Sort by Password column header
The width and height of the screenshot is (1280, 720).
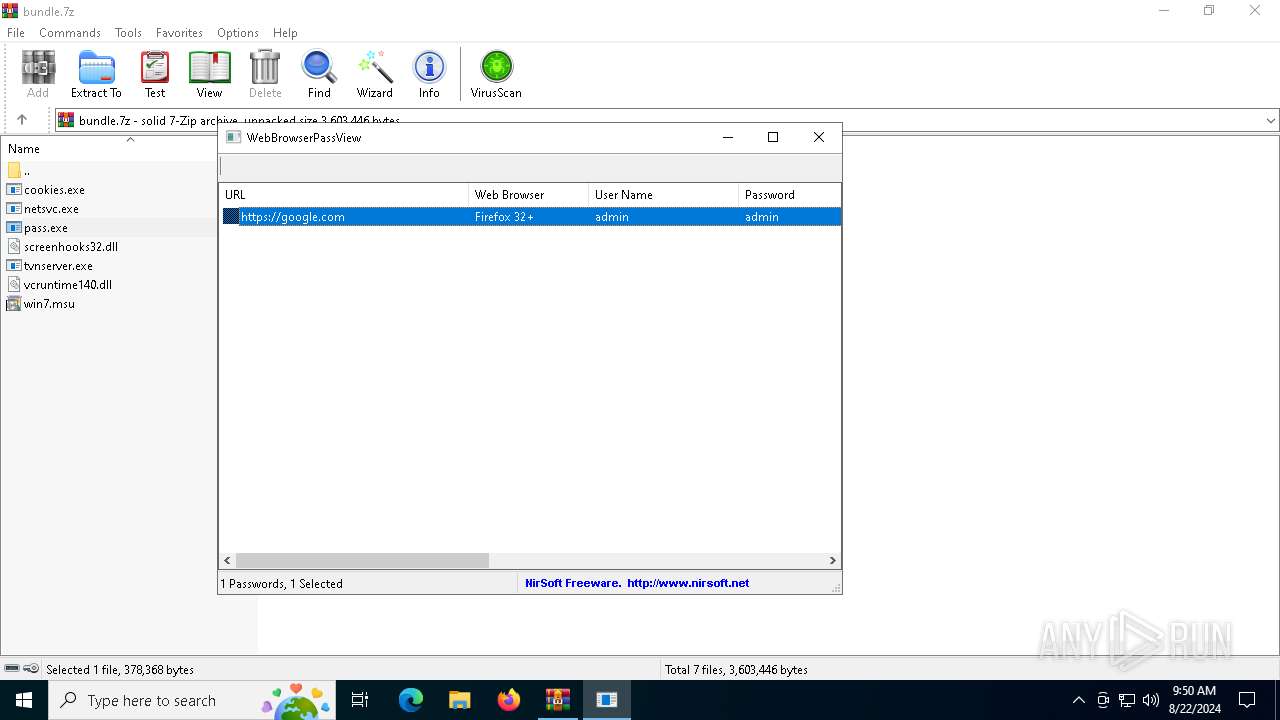tap(790, 195)
